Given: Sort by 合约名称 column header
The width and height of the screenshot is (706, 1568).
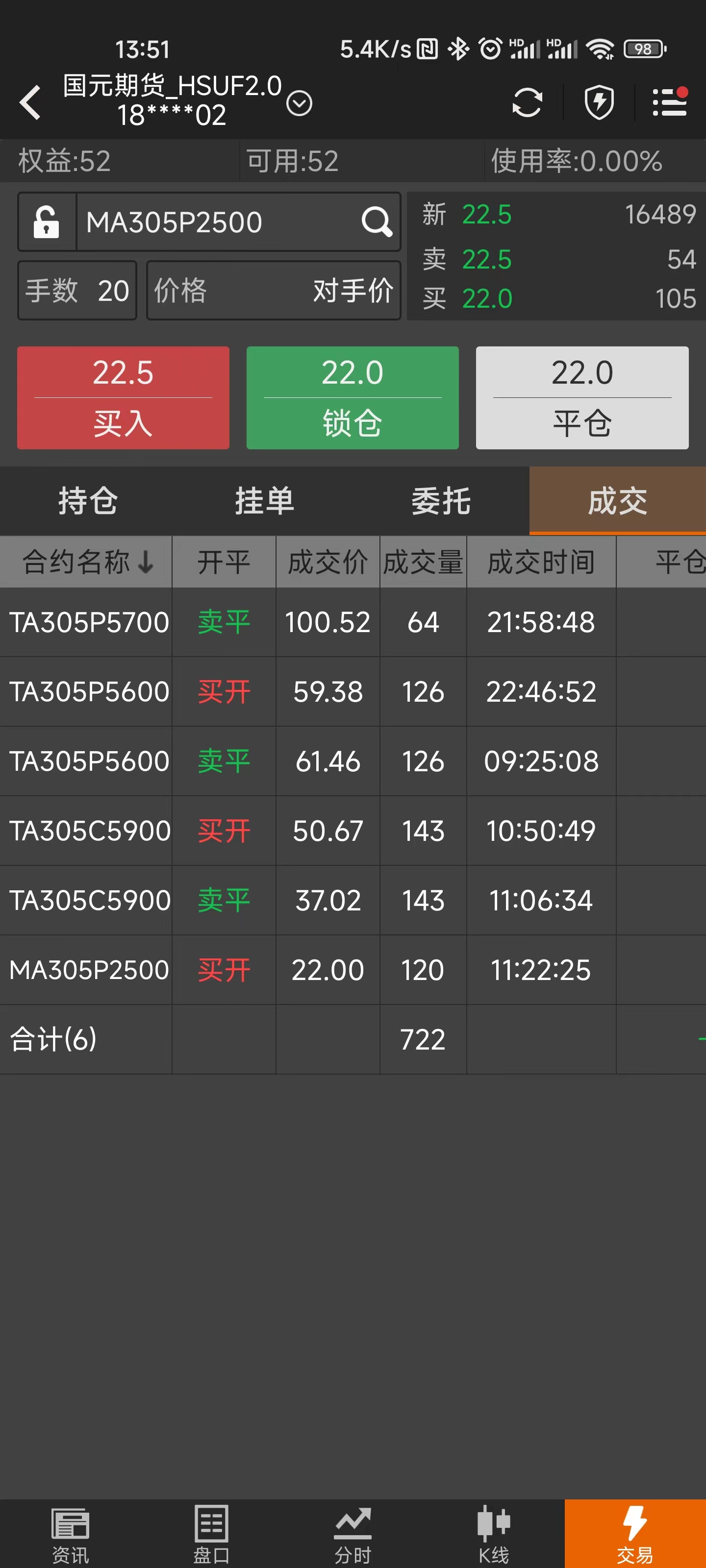Looking at the screenshot, I should pos(86,562).
